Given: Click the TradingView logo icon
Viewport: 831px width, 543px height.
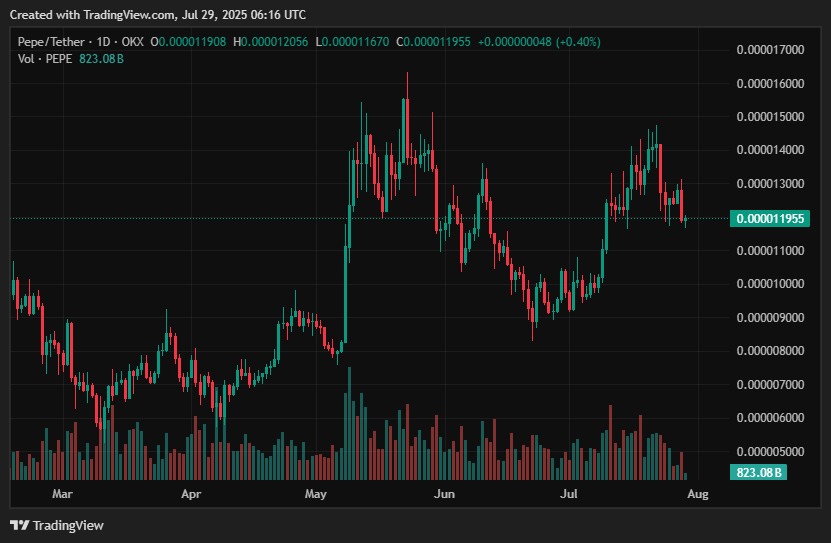Looking at the screenshot, I should (20, 525).
